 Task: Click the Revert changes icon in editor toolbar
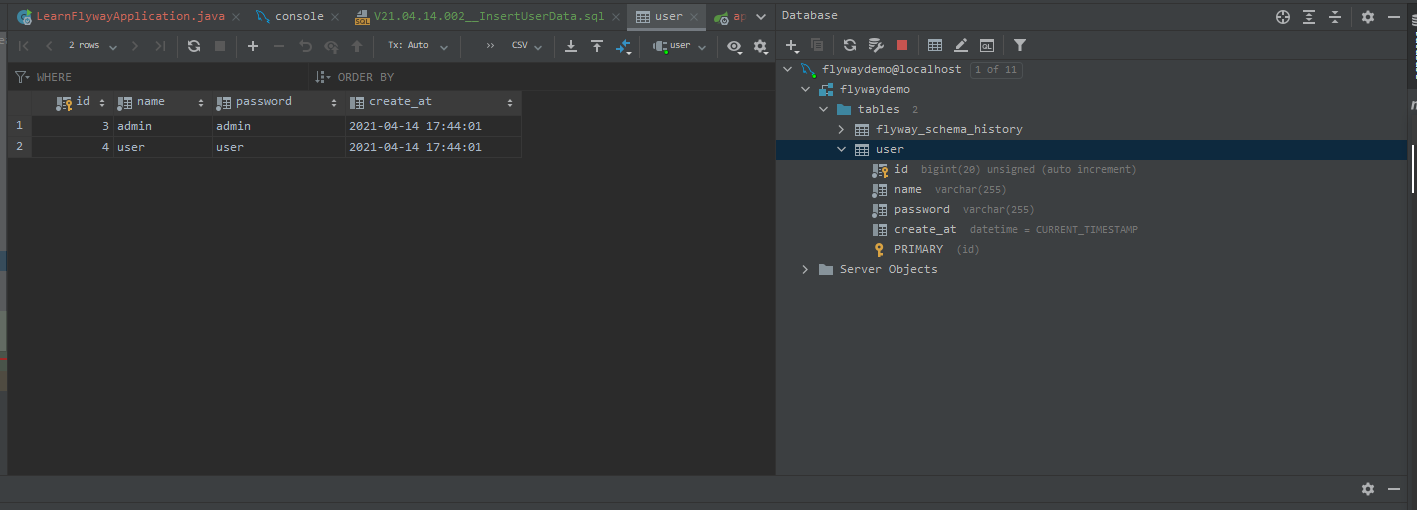click(x=305, y=46)
